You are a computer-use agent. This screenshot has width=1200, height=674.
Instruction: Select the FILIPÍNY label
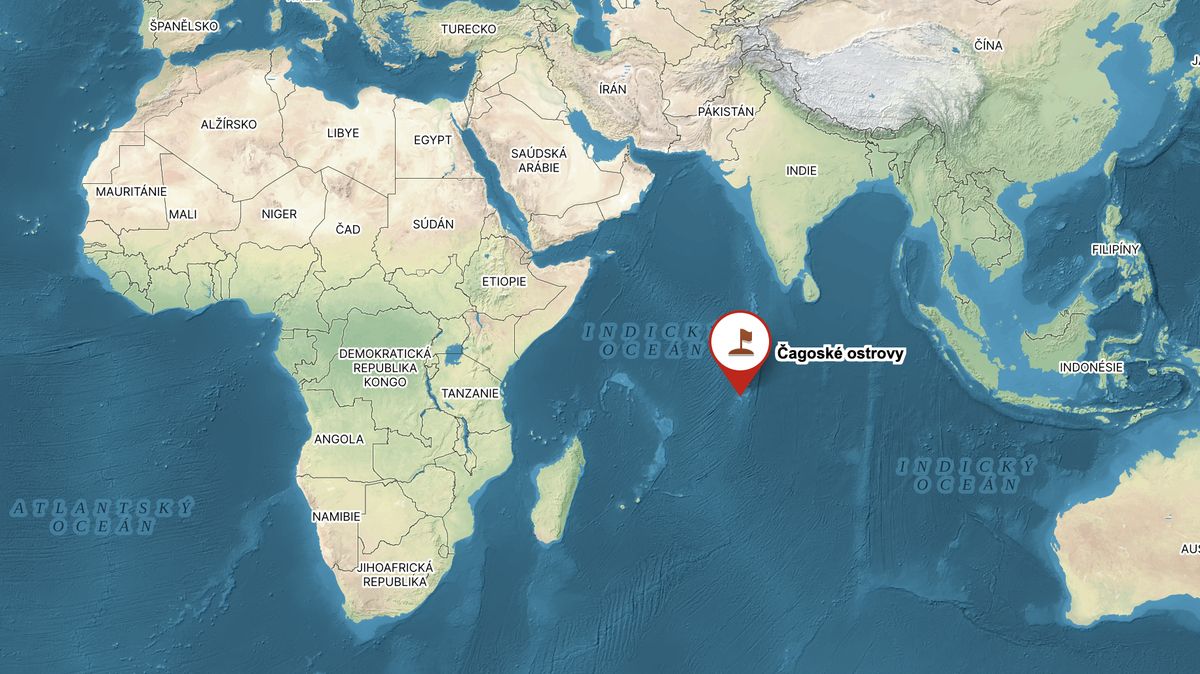point(1116,248)
